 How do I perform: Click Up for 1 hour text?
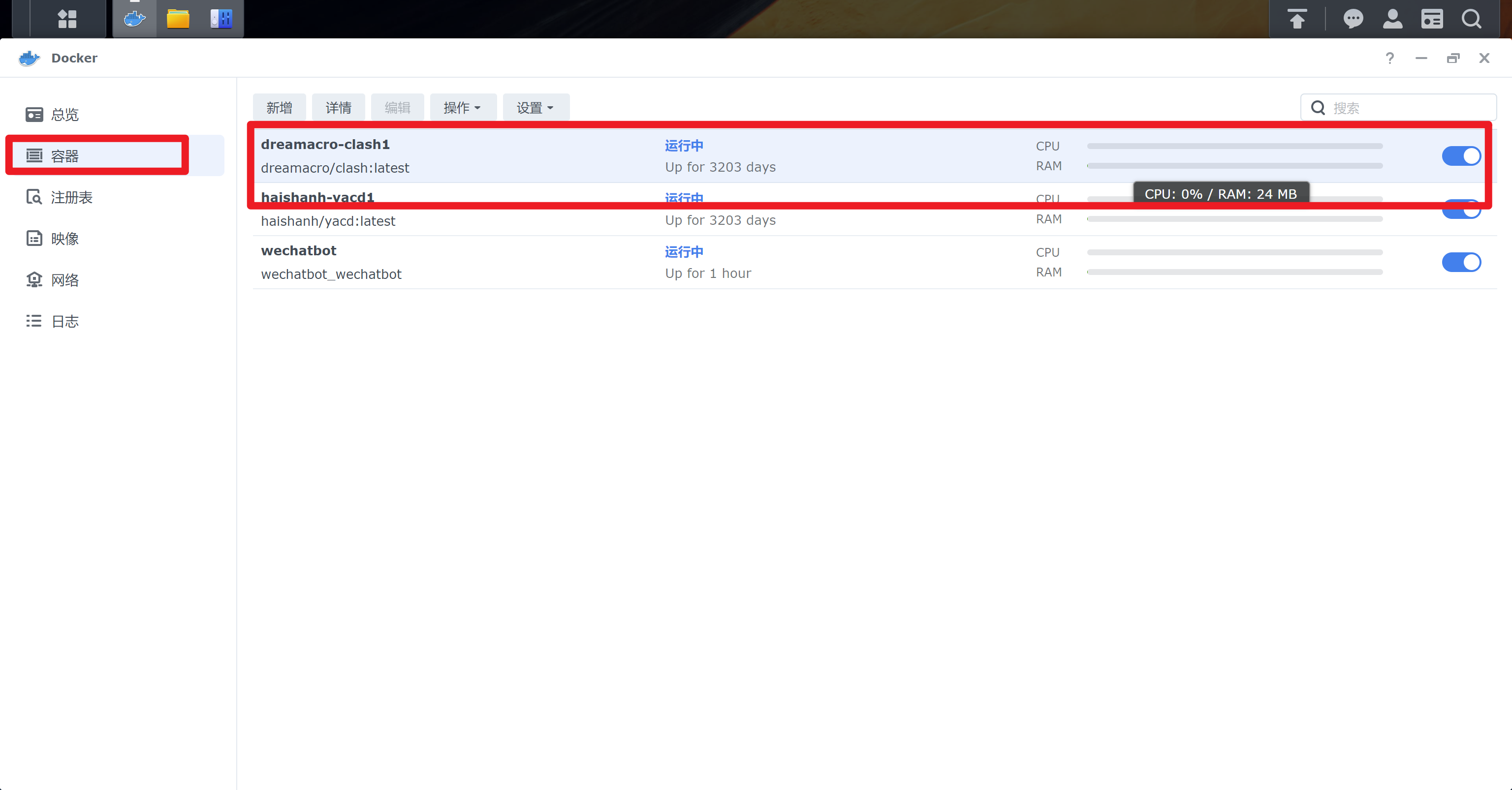click(708, 273)
